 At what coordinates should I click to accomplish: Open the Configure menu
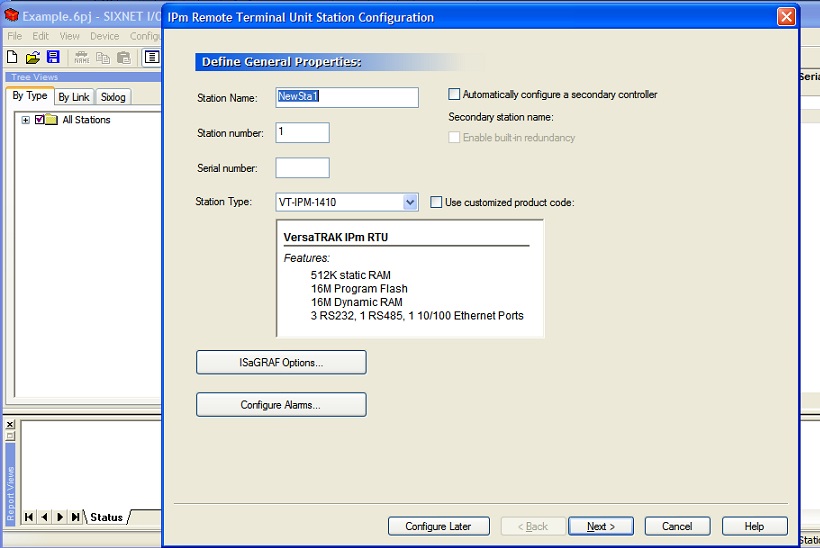[x=145, y=36]
